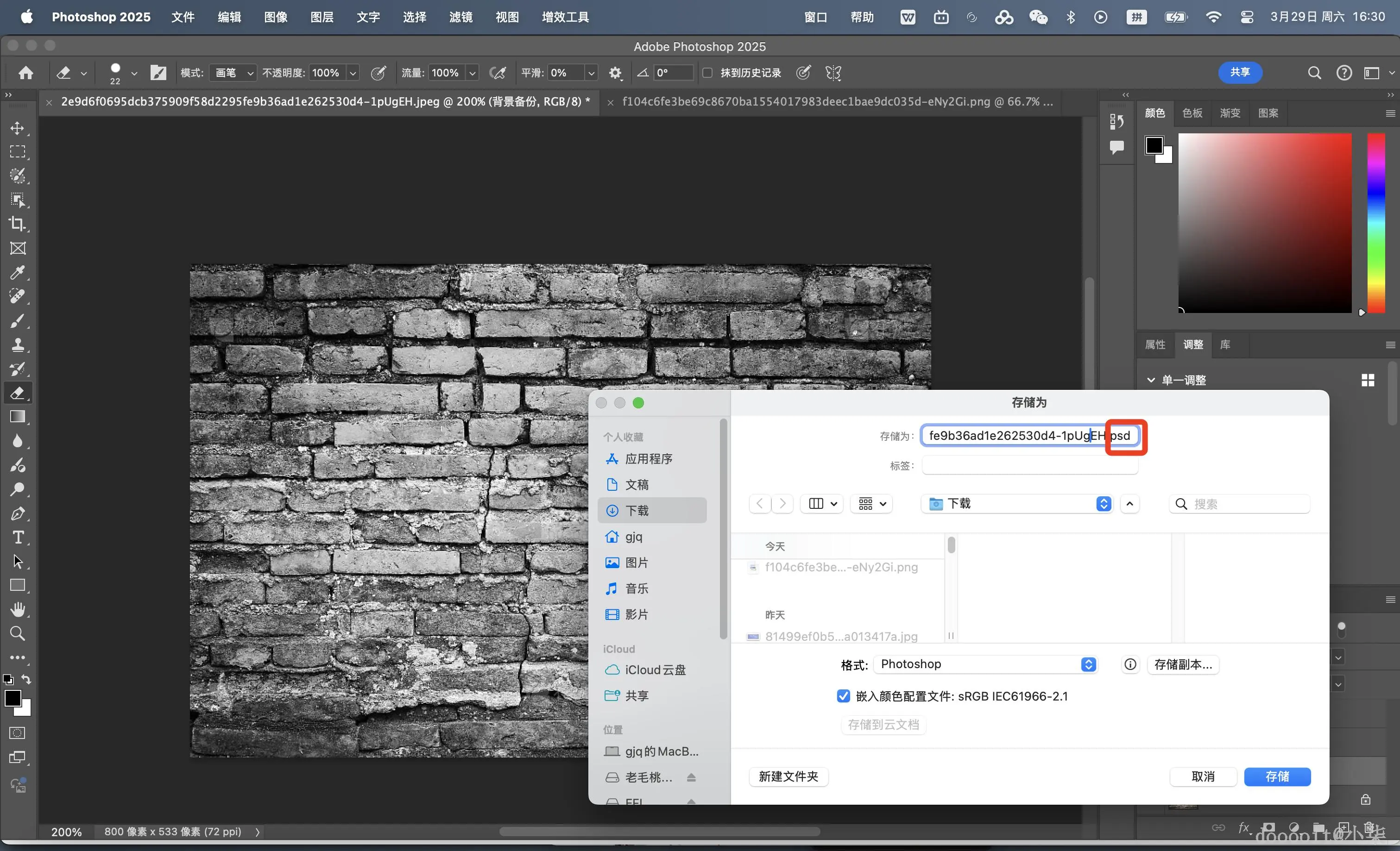Select the Move tool
The height and width of the screenshot is (851, 1400).
point(18,128)
